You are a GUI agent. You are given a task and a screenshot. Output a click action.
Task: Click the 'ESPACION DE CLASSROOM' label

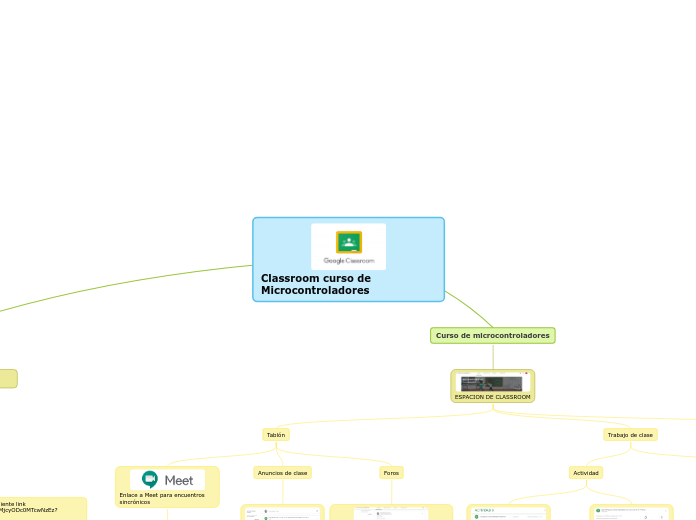coord(492,397)
